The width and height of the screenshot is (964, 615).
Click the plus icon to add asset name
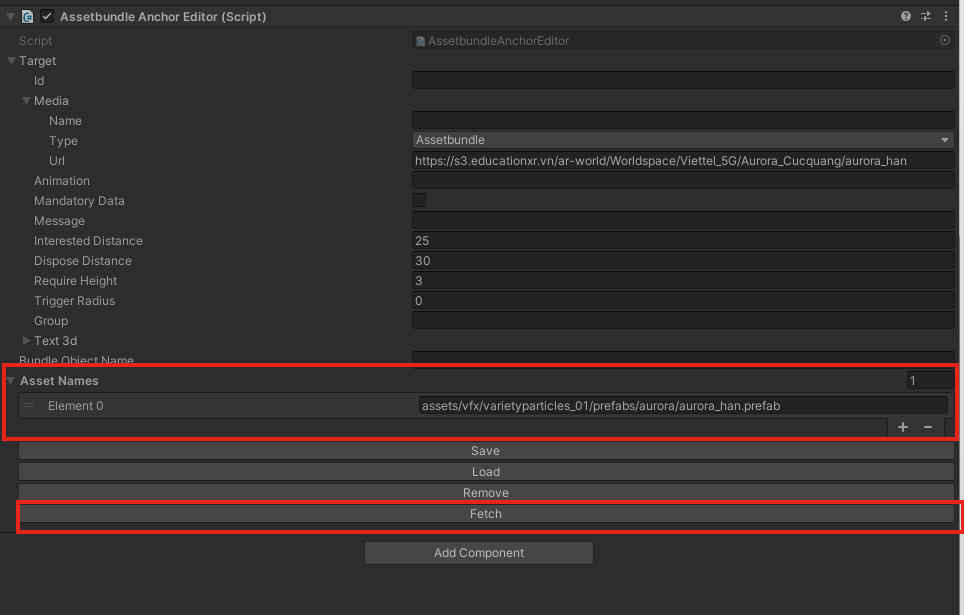pyautogui.click(x=903, y=427)
